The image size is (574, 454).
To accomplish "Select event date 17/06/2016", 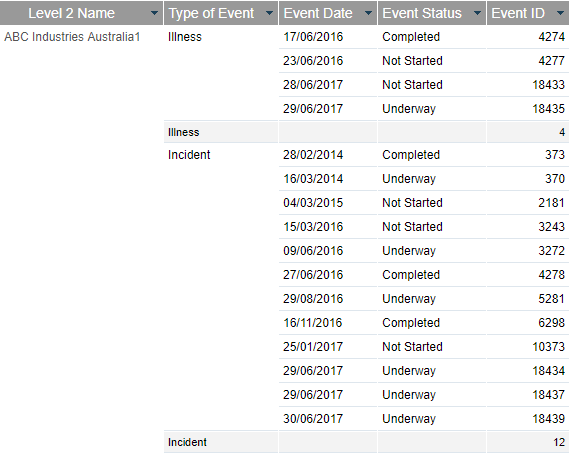I will click(x=313, y=37).
